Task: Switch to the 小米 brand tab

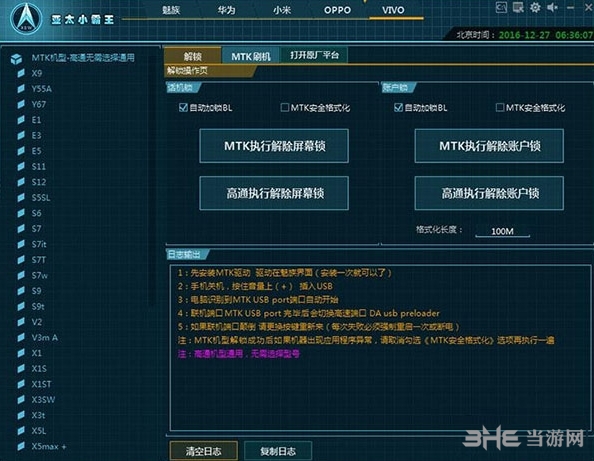Action: pos(282,10)
